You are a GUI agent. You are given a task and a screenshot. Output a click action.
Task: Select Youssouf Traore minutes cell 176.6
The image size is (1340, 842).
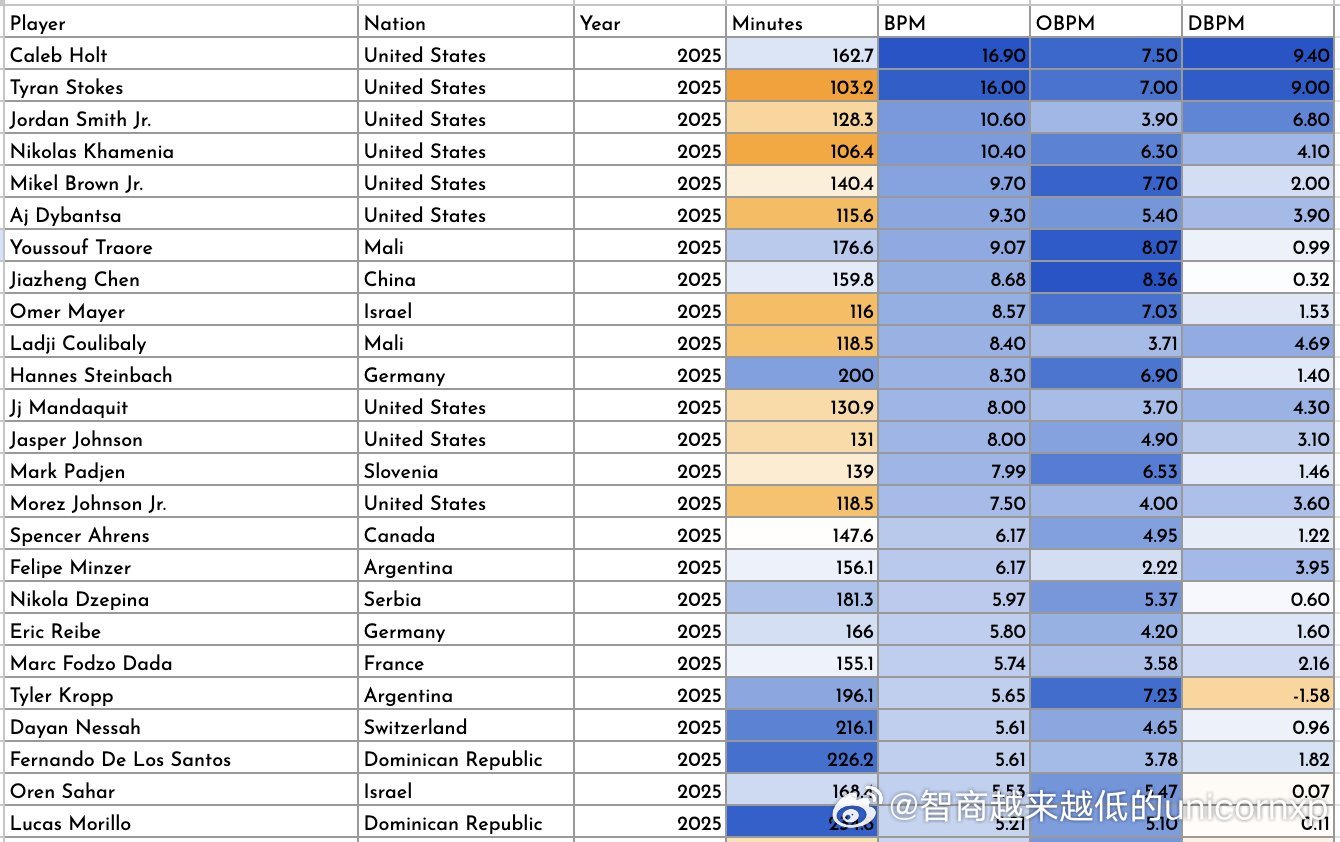coord(802,247)
